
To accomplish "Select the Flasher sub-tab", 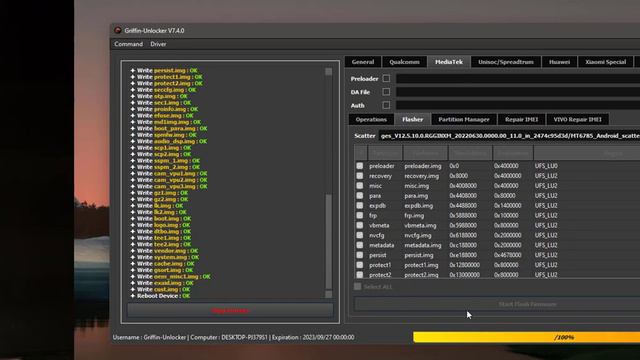I will [412, 120].
